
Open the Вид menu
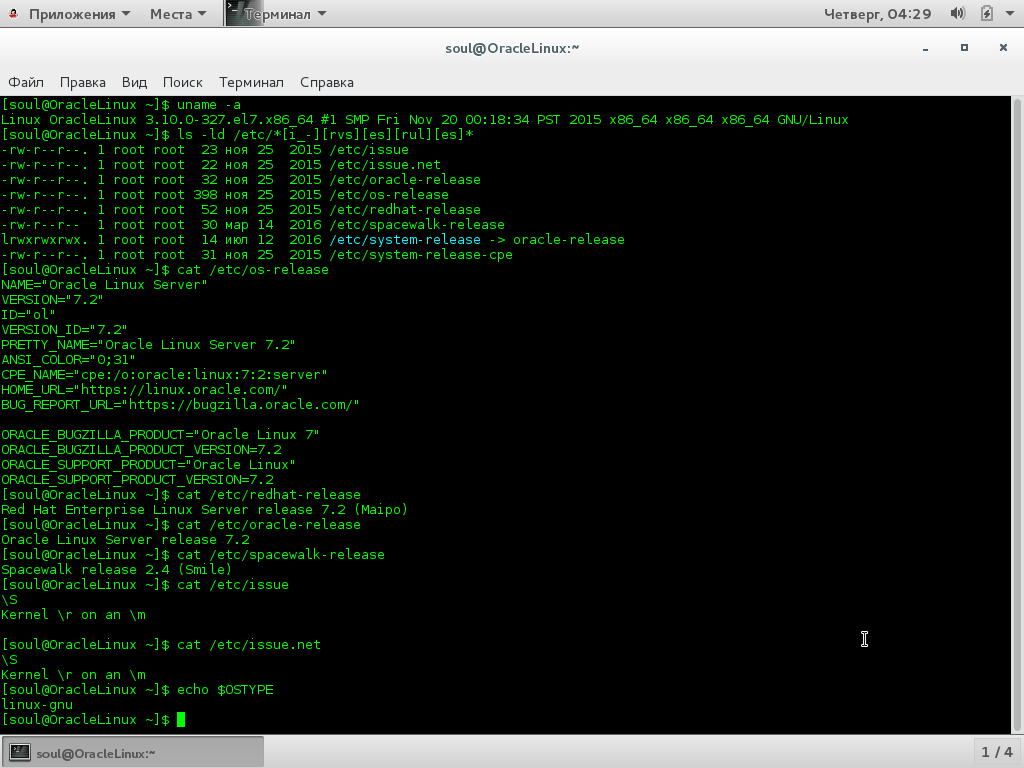134,82
